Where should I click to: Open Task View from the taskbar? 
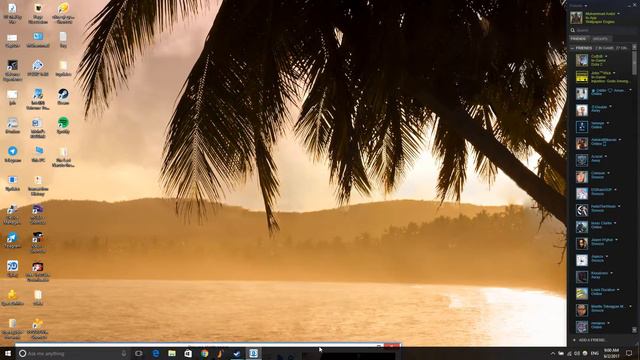(x=139, y=353)
